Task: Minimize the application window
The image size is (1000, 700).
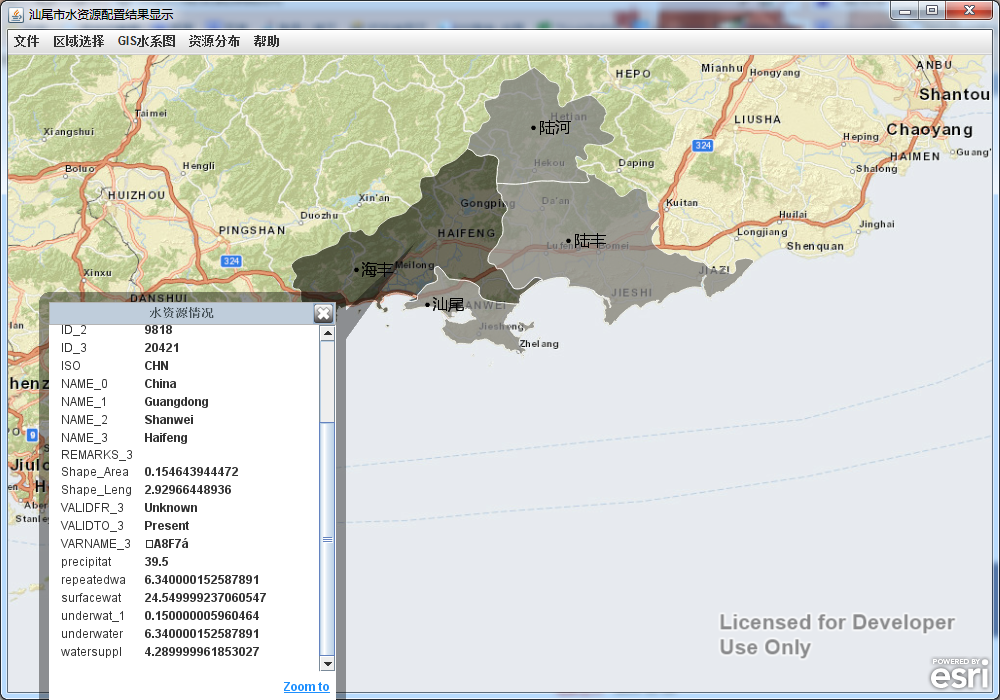Action: click(x=905, y=10)
